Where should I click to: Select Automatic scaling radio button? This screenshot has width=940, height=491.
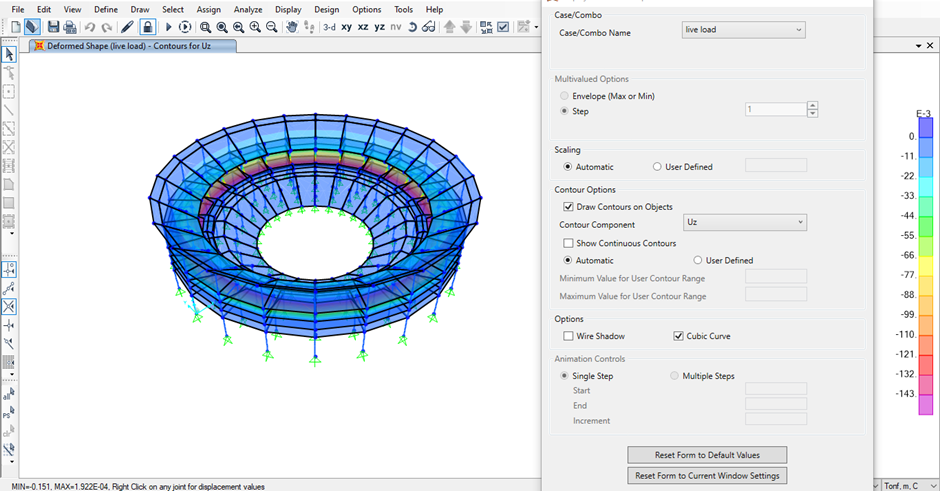click(568, 167)
